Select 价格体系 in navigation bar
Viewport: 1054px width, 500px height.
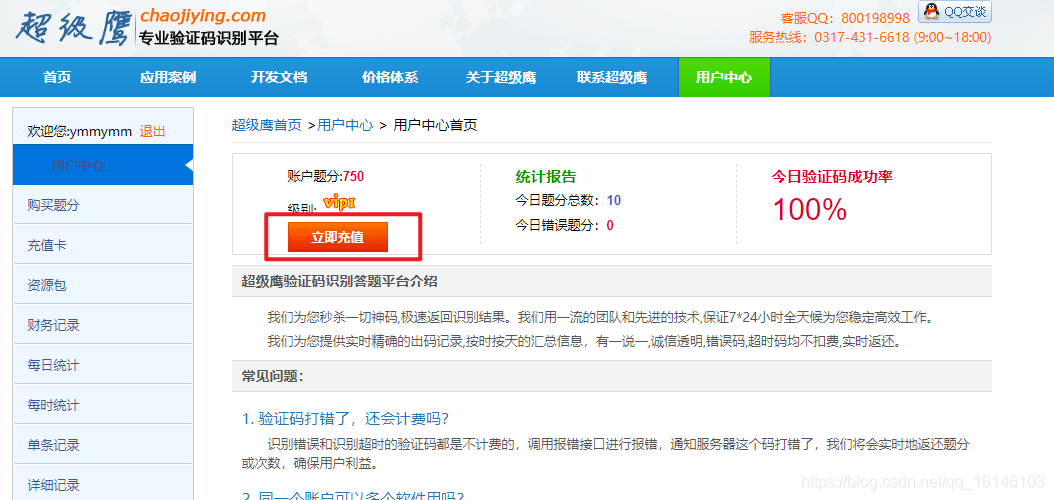(x=390, y=77)
